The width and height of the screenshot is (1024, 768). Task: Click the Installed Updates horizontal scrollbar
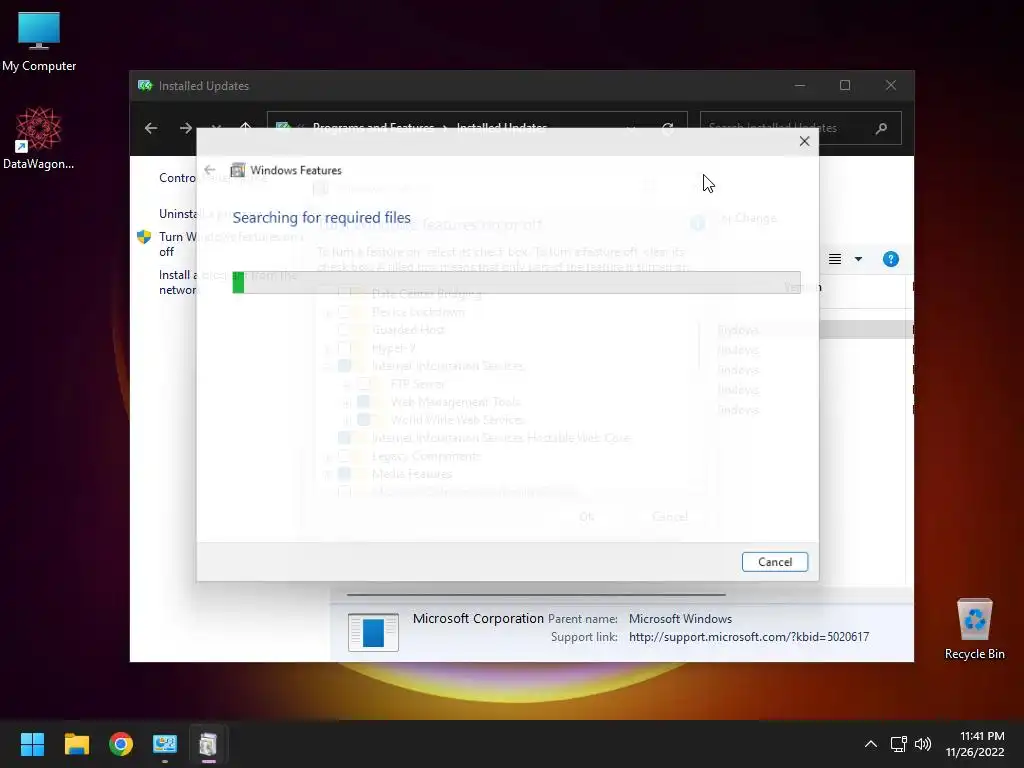pos(536,595)
